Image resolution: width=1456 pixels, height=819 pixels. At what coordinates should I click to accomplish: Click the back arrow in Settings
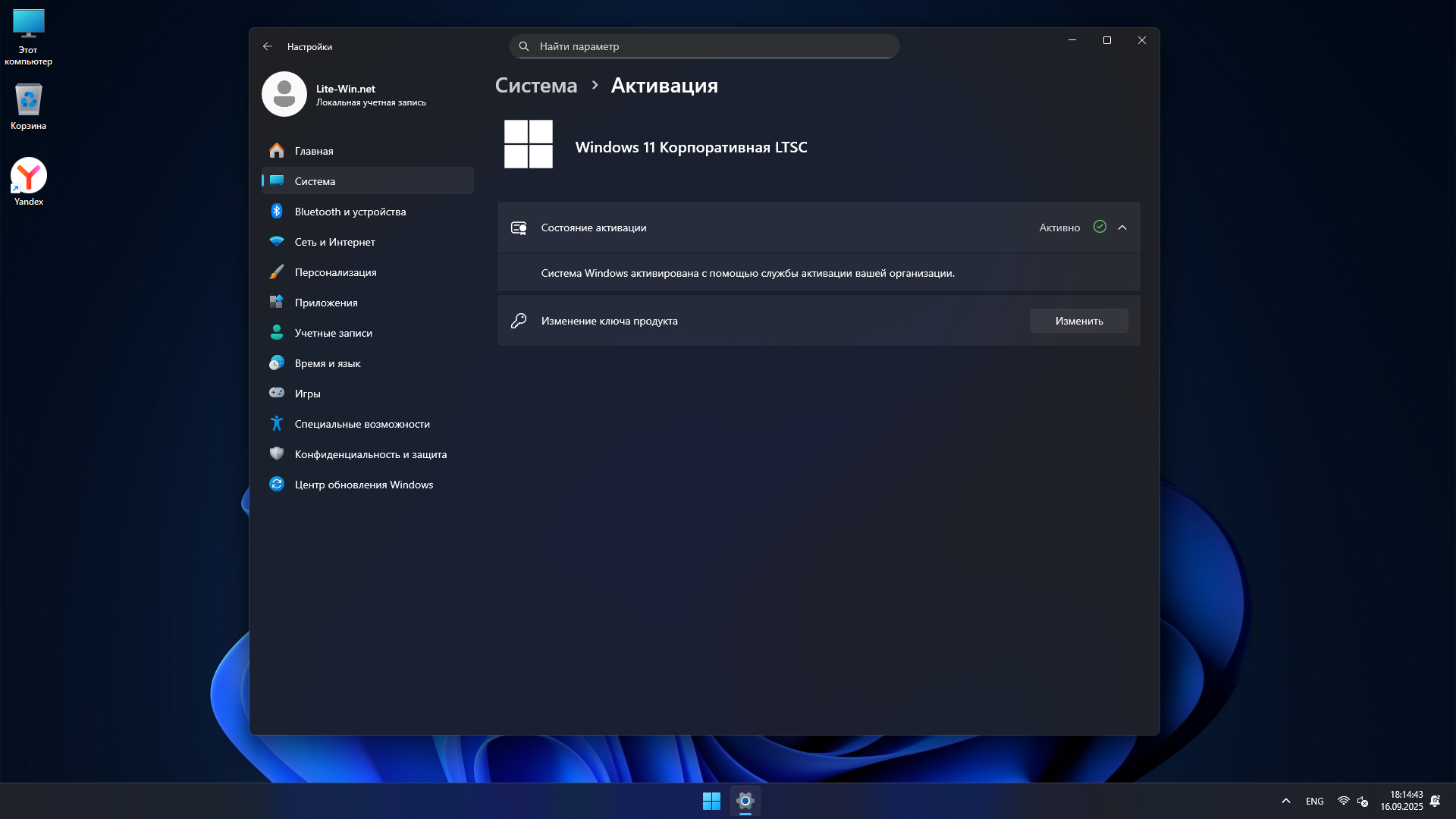coord(268,47)
